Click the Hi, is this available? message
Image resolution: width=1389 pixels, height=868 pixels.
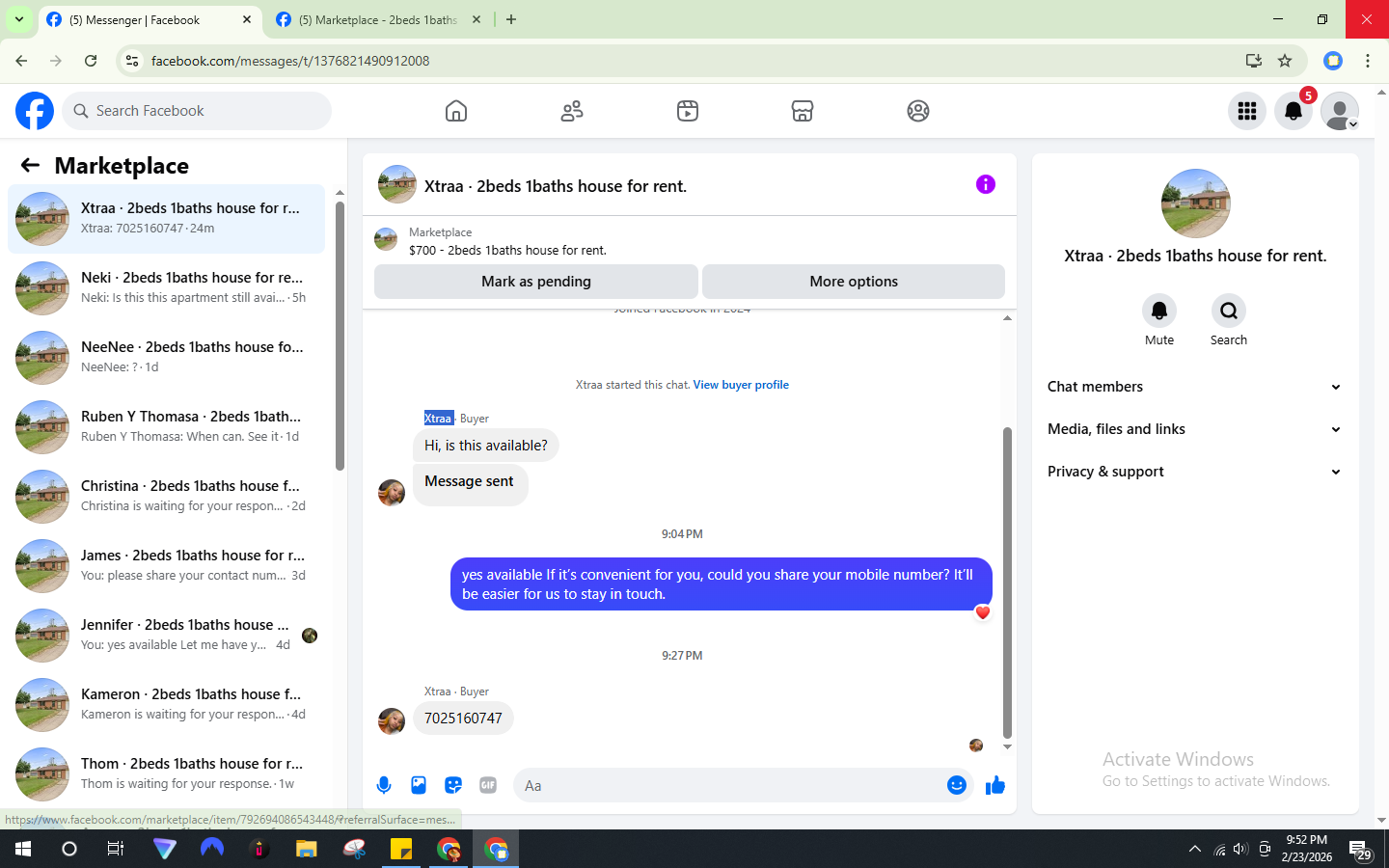click(486, 446)
